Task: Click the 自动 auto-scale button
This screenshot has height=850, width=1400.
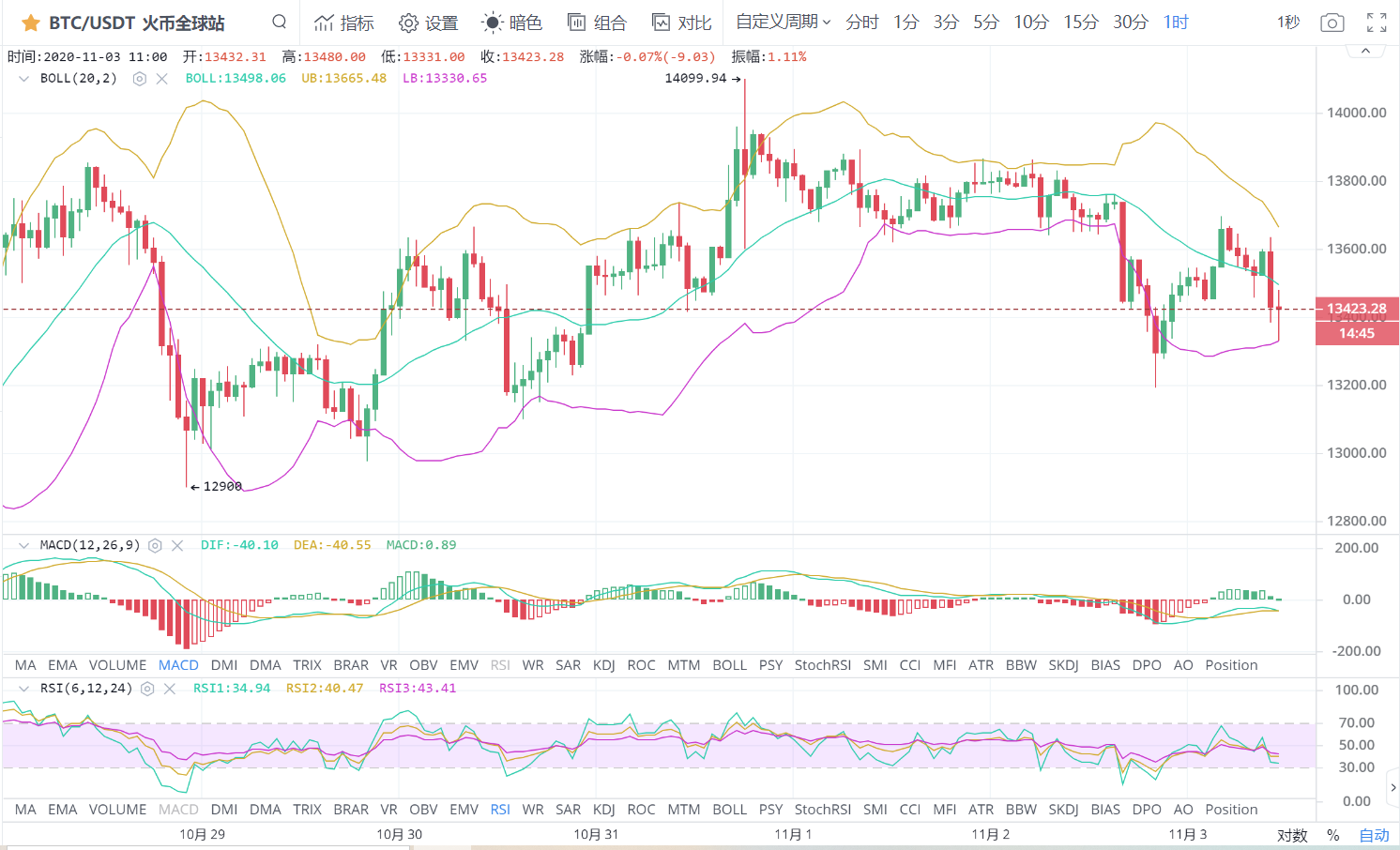Action: click(1374, 835)
